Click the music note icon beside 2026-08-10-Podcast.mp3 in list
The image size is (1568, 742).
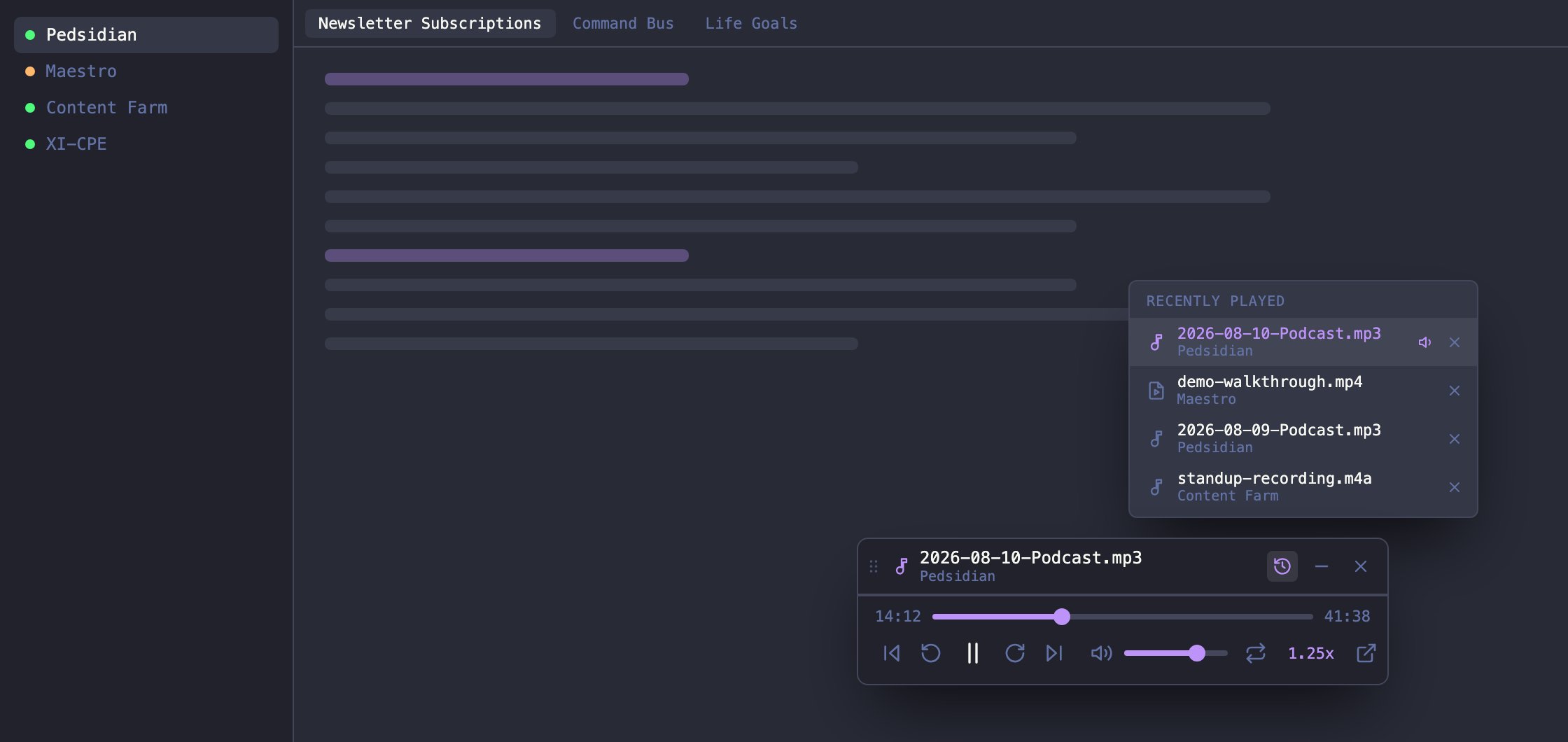tap(1156, 342)
